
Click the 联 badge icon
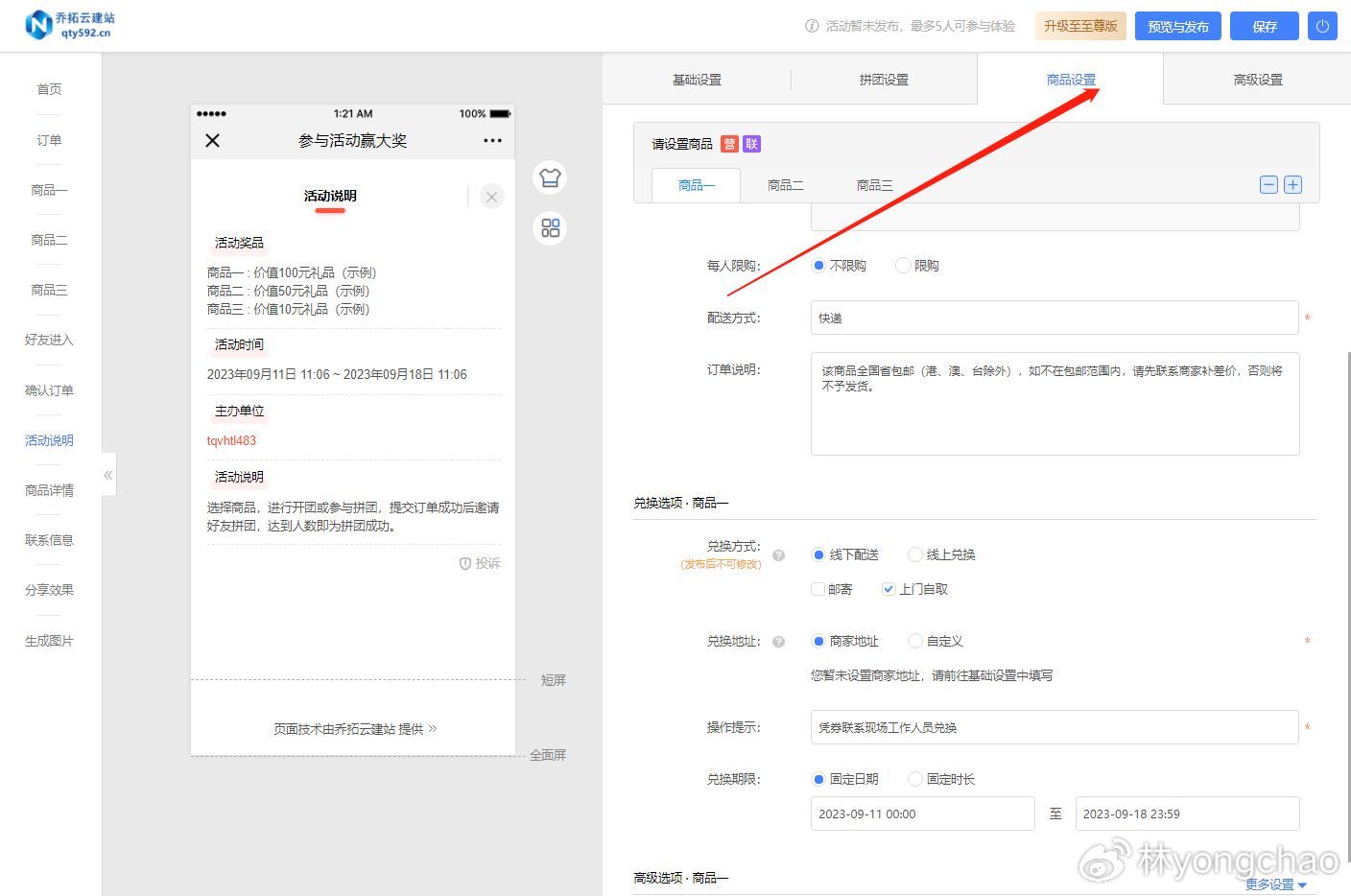(751, 144)
